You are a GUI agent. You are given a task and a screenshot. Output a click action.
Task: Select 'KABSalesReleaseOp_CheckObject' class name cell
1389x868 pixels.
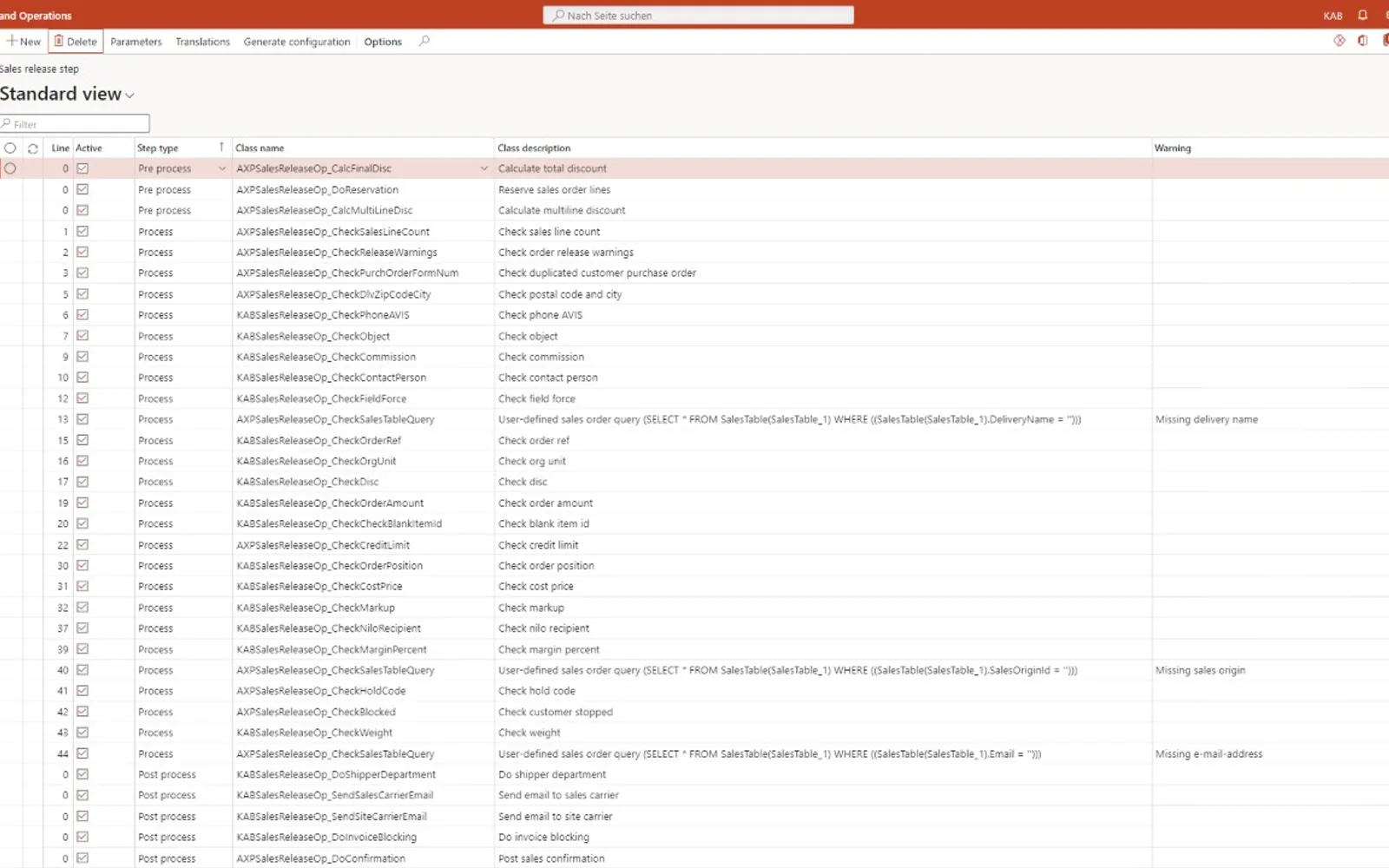313,337
